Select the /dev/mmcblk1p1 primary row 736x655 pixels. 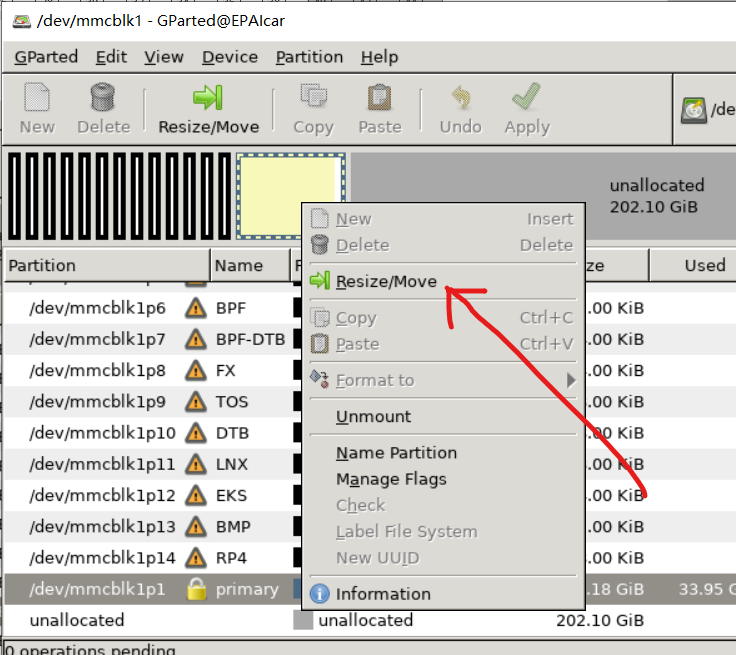click(x=151, y=589)
